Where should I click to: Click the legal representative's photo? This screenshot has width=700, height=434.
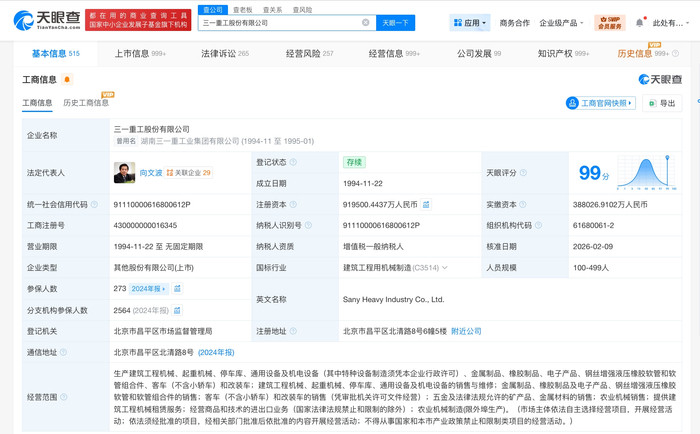pos(124,173)
